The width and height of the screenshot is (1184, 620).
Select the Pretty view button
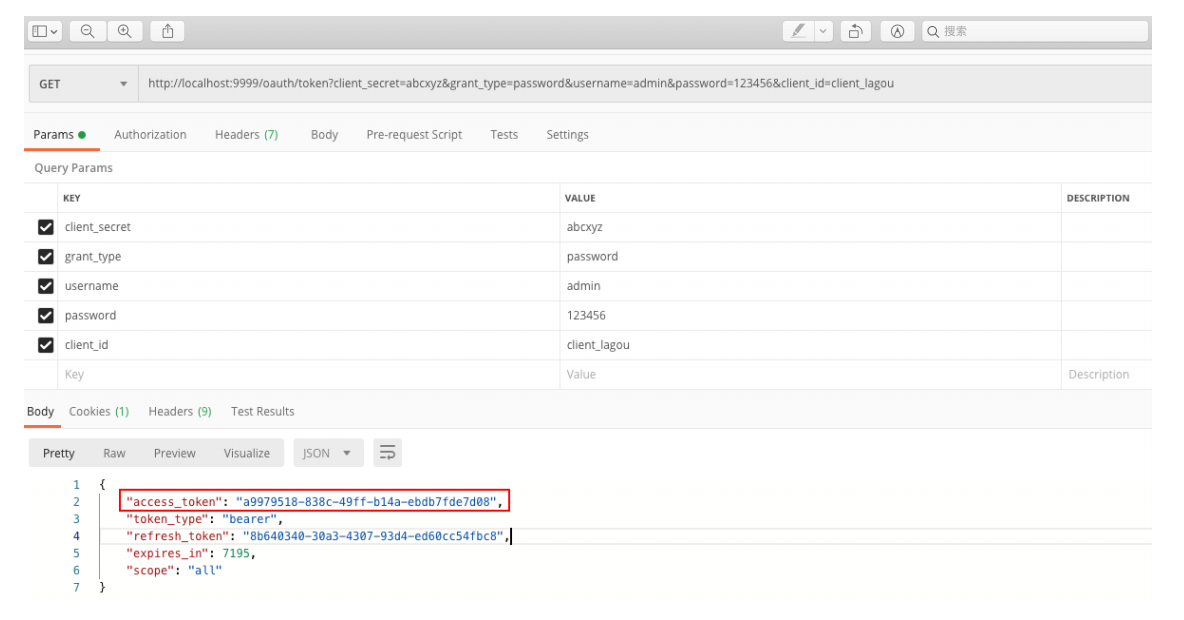tap(59, 453)
